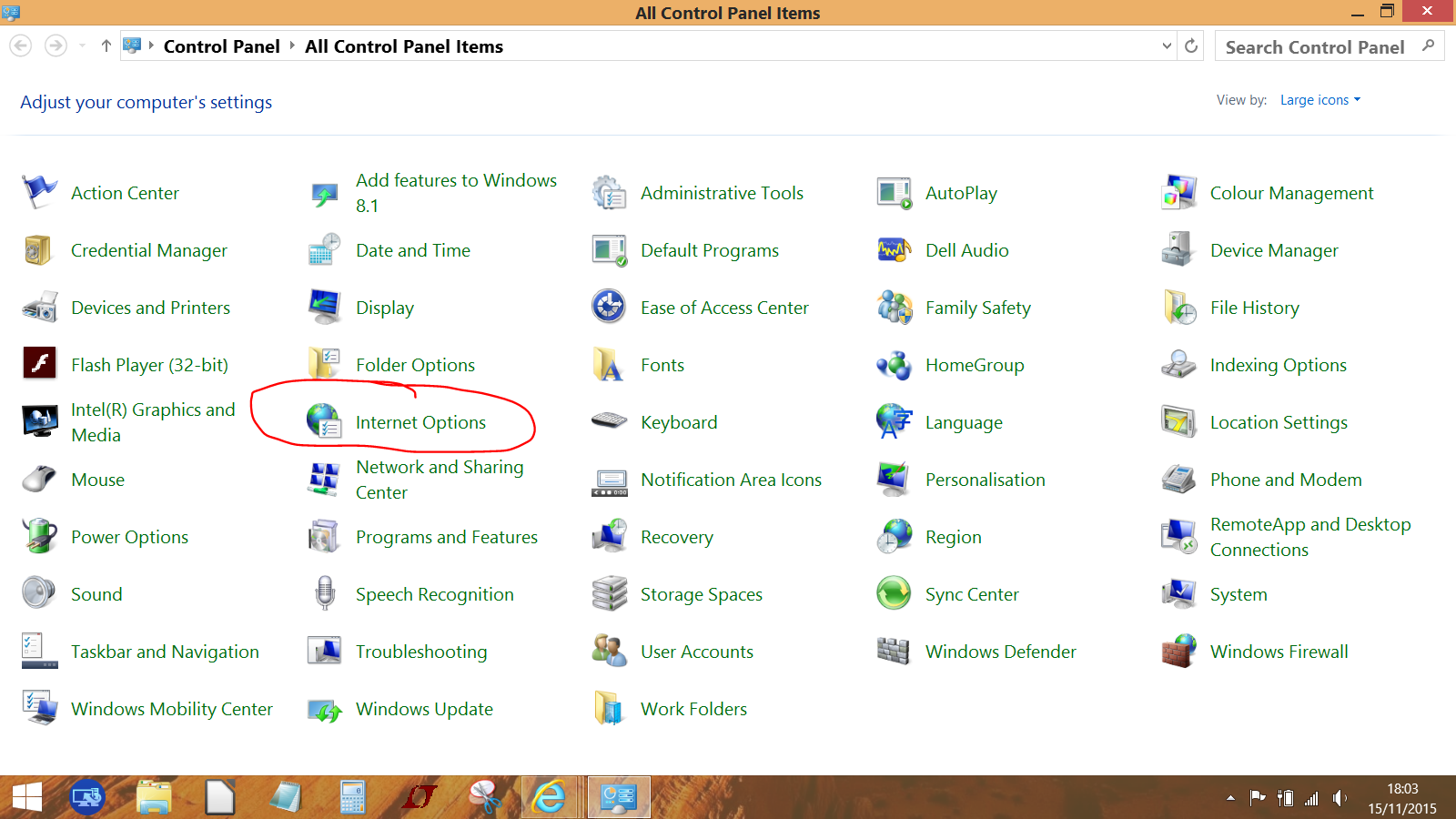
Task: Open the Colour Management icon
Action: (1178, 193)
